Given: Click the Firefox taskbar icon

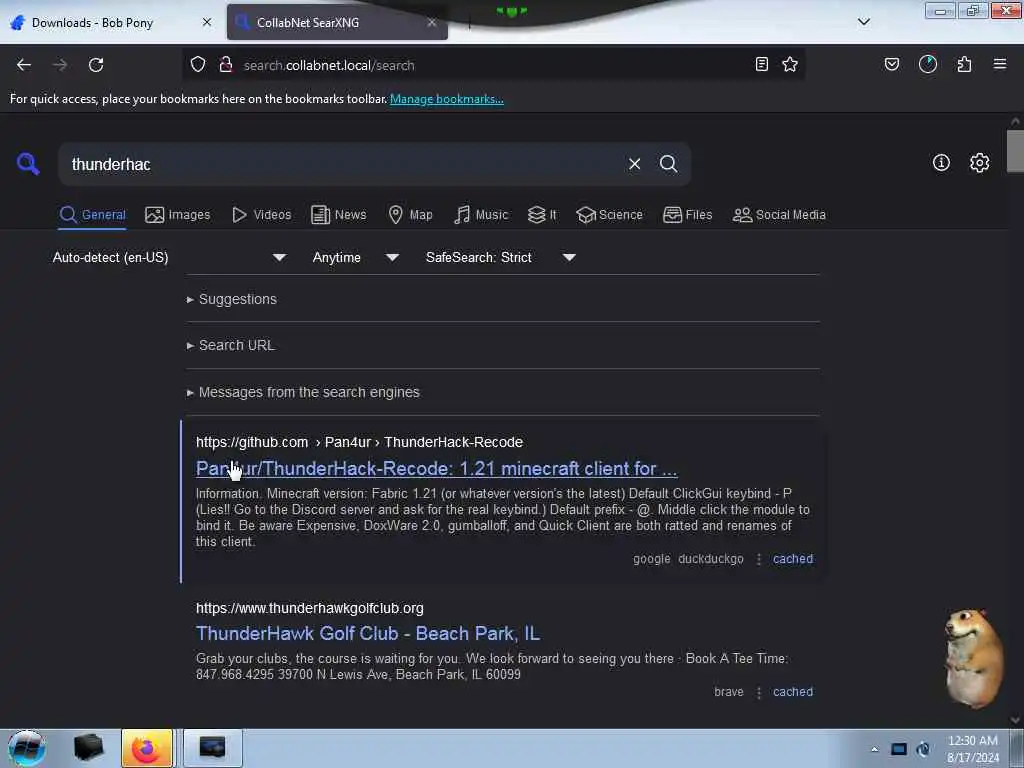Looking at the screenshot, I should click(x=147, y=748).
